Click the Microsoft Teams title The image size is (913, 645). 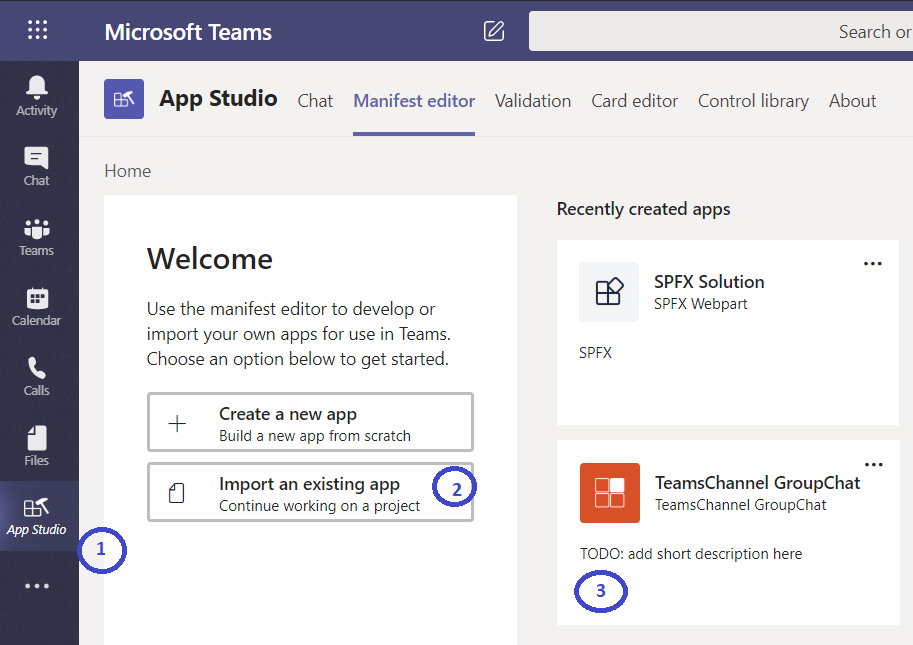pyautogui.click(x=188, y=32)
